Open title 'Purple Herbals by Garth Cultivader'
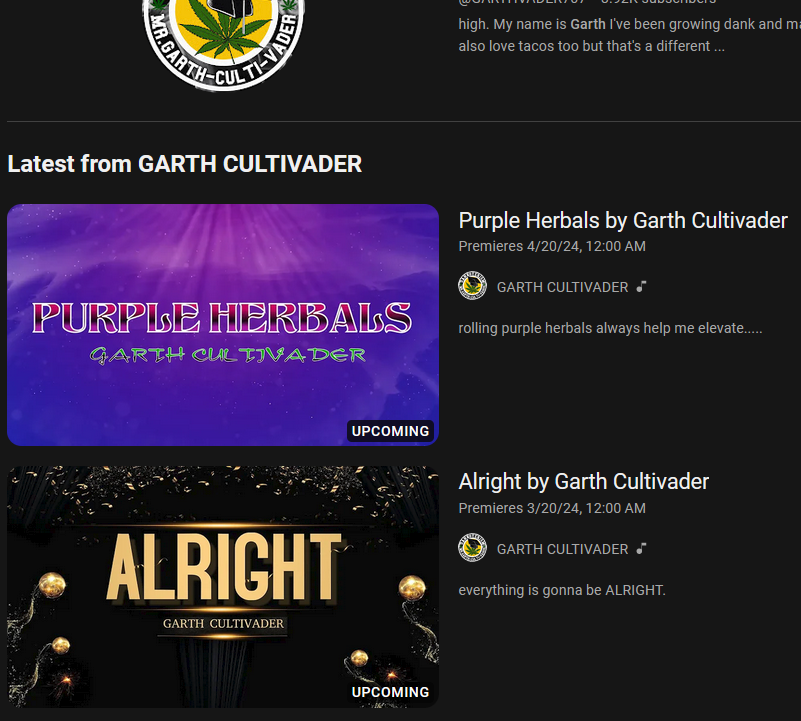The height and width of the screenshot is (721, 801). 623,221
